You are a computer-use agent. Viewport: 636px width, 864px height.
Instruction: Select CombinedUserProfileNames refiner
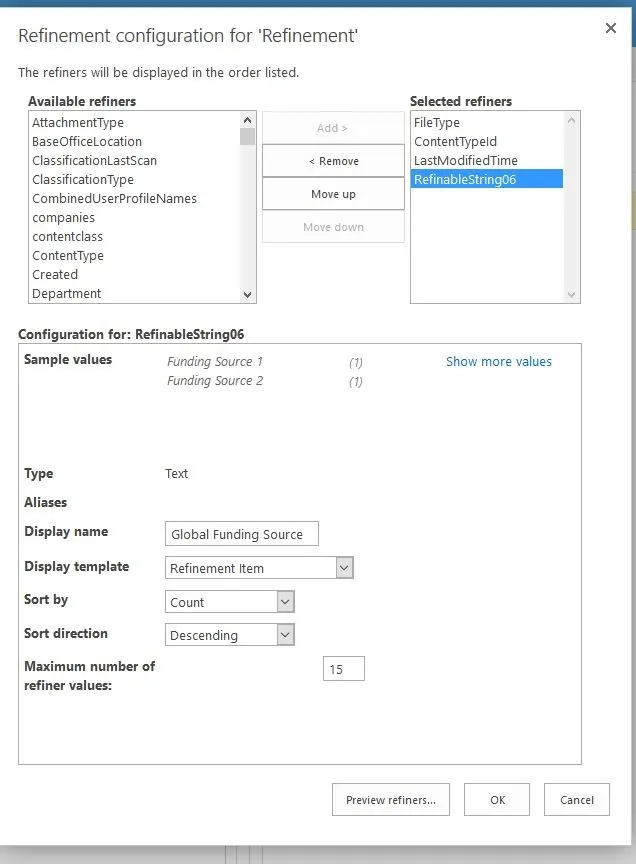[114, 199]
